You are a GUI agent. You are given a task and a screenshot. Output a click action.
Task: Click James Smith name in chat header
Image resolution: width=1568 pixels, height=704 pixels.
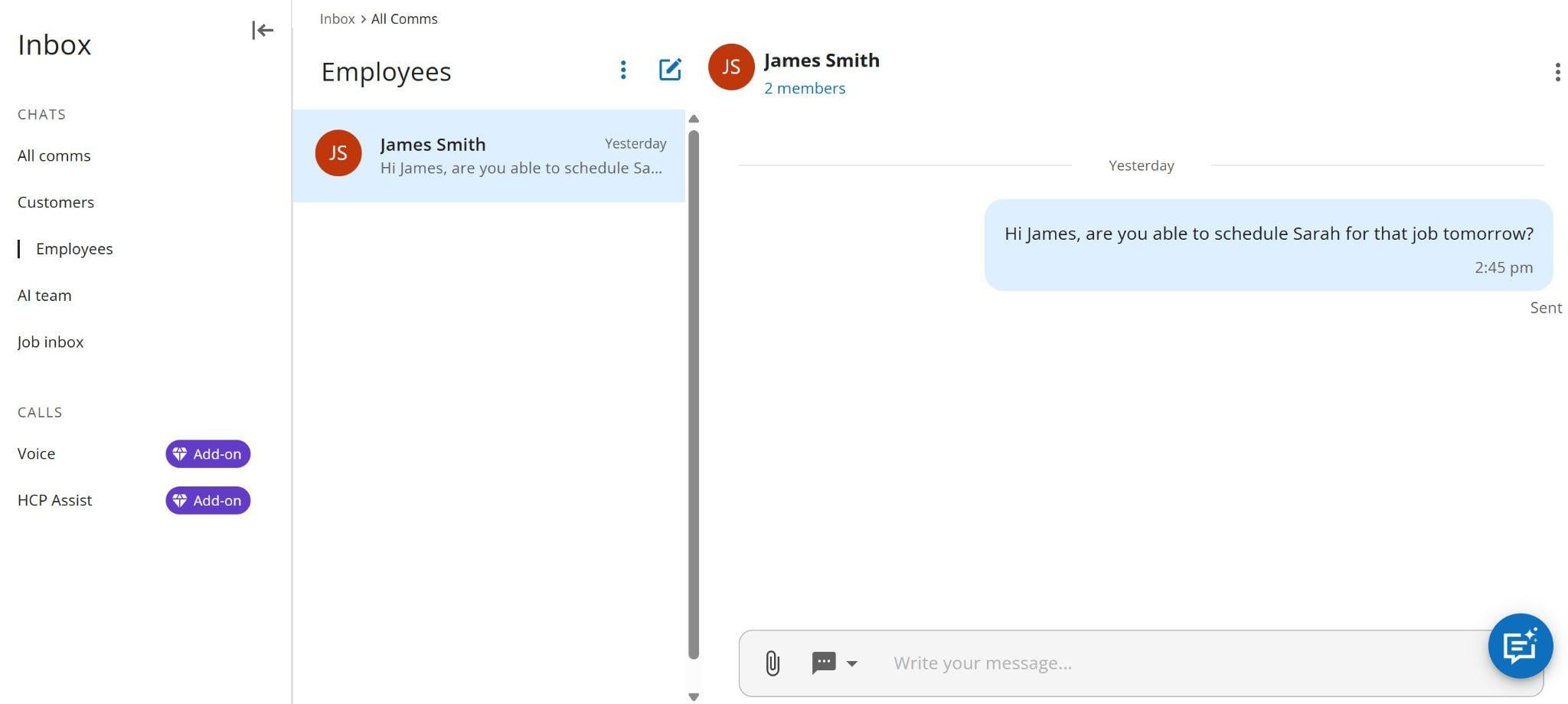822,61
